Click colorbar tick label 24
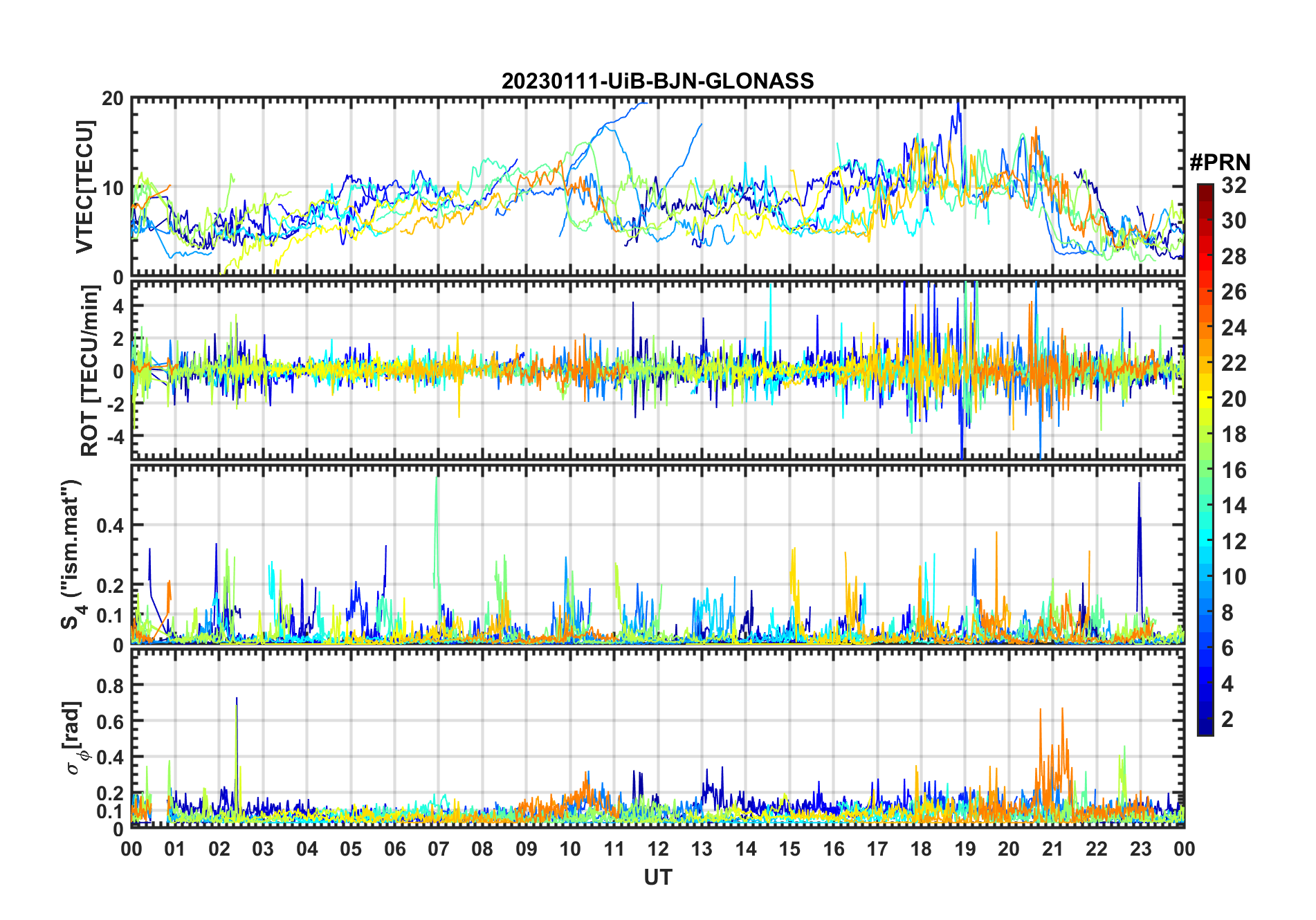1316x920 pixels. [1234, 328]
